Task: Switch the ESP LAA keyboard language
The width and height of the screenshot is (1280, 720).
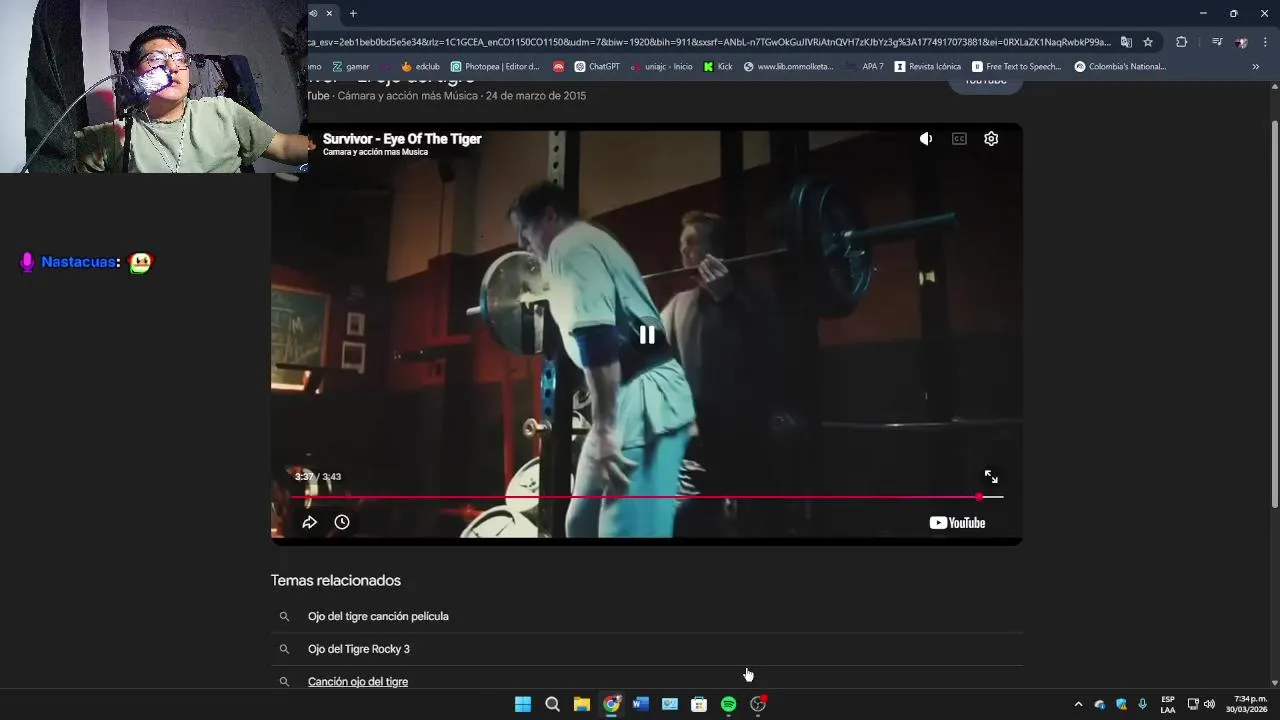Action: (x=1168, y=704)
